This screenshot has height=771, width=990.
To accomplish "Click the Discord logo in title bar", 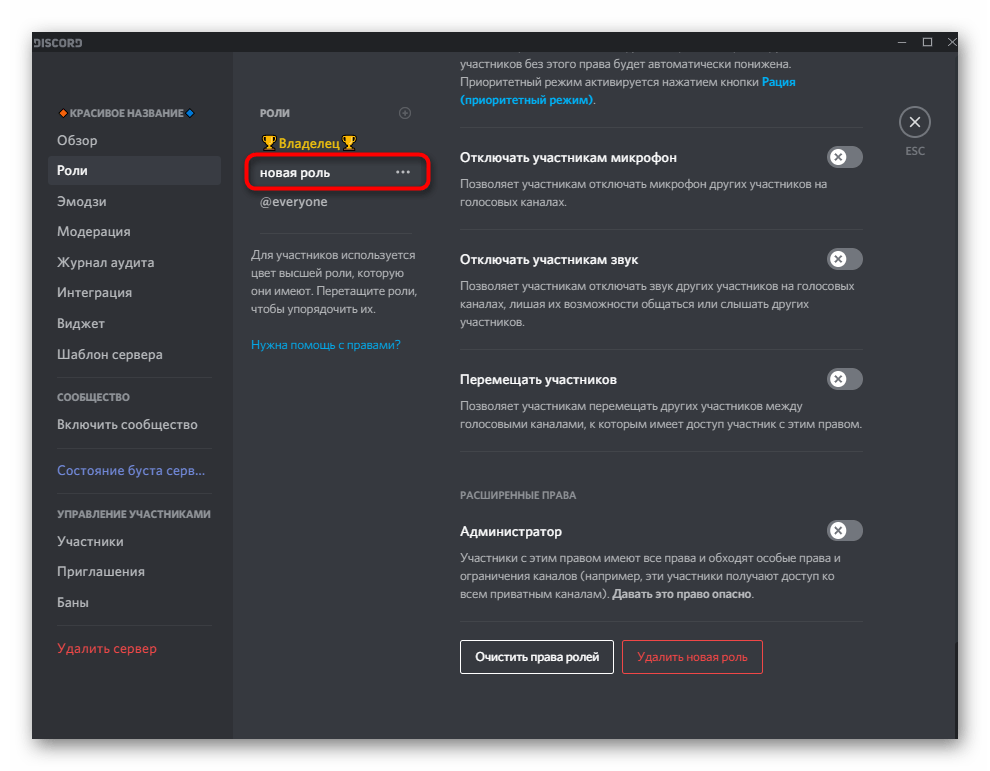I will coord(58,42).
